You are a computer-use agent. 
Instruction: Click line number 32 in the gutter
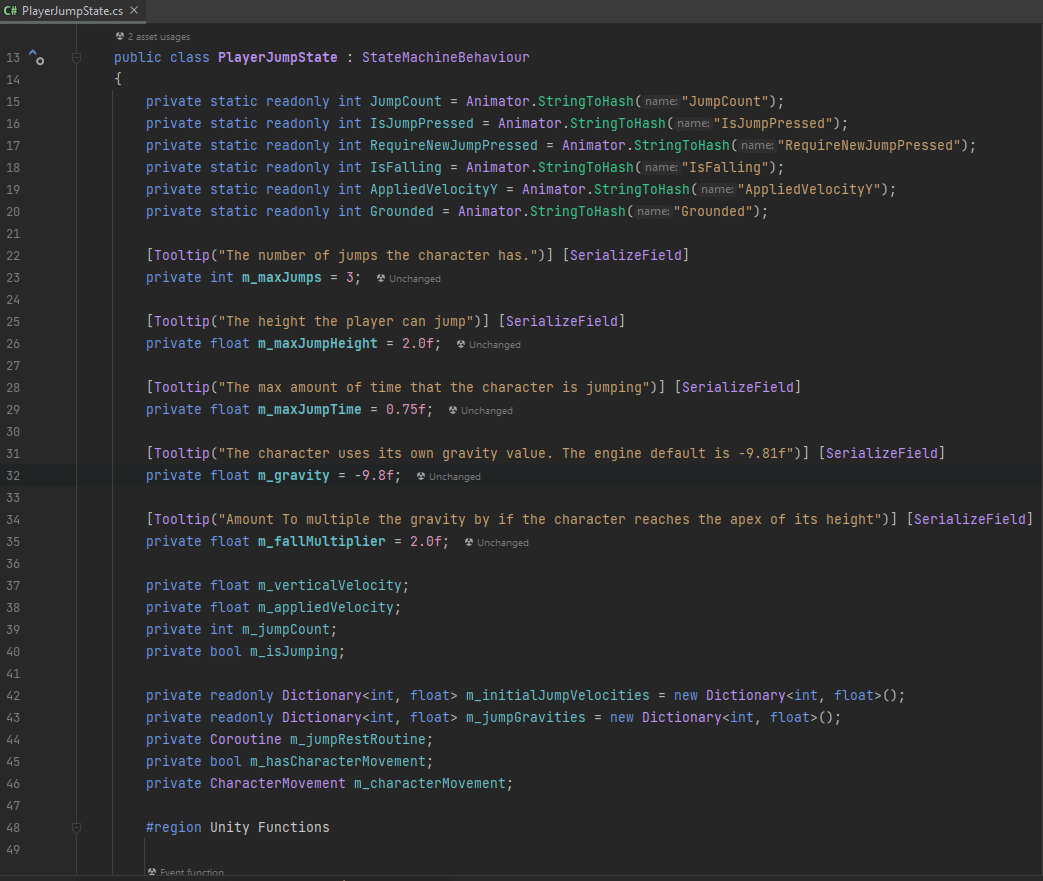click(x=13, y=476)
